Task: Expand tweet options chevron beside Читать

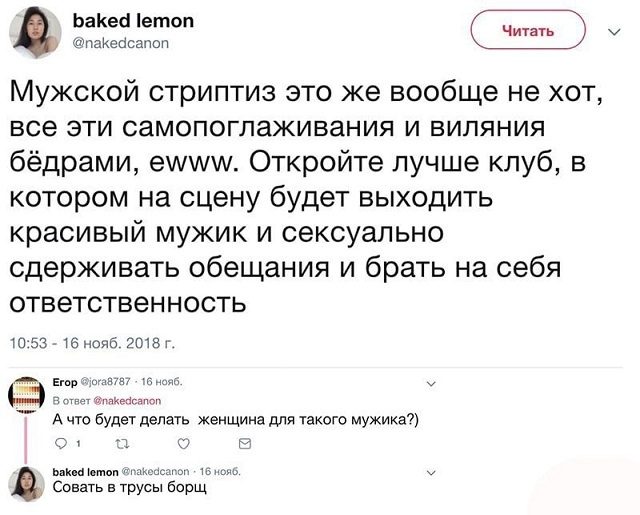Action: [612, 30]
